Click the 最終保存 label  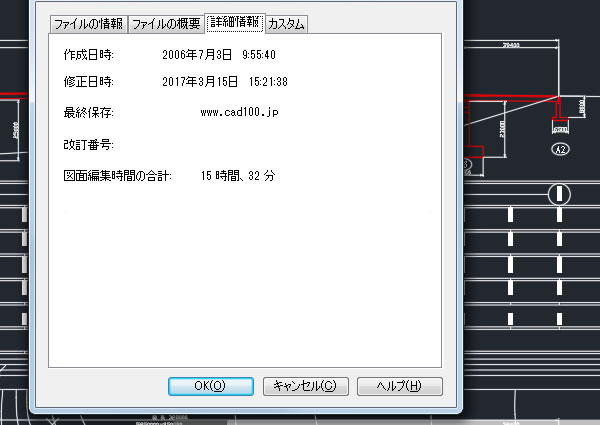click(x=88, y=113)
